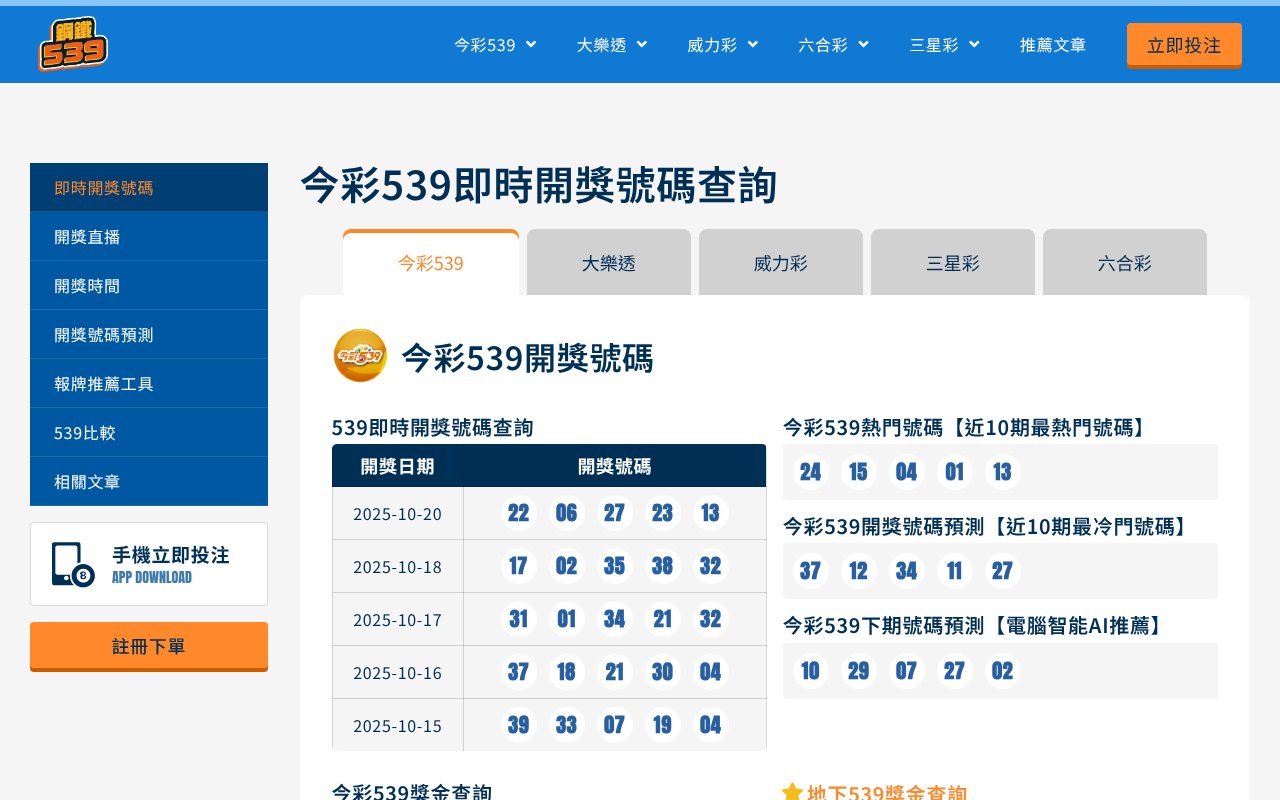Open the 六合彩 dropdown menu

point(833,44)
